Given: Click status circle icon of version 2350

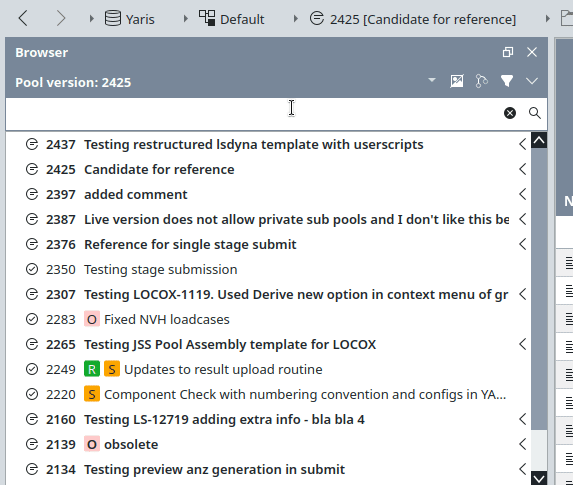Looking at the screenshot, I should (x=32, y=269).
